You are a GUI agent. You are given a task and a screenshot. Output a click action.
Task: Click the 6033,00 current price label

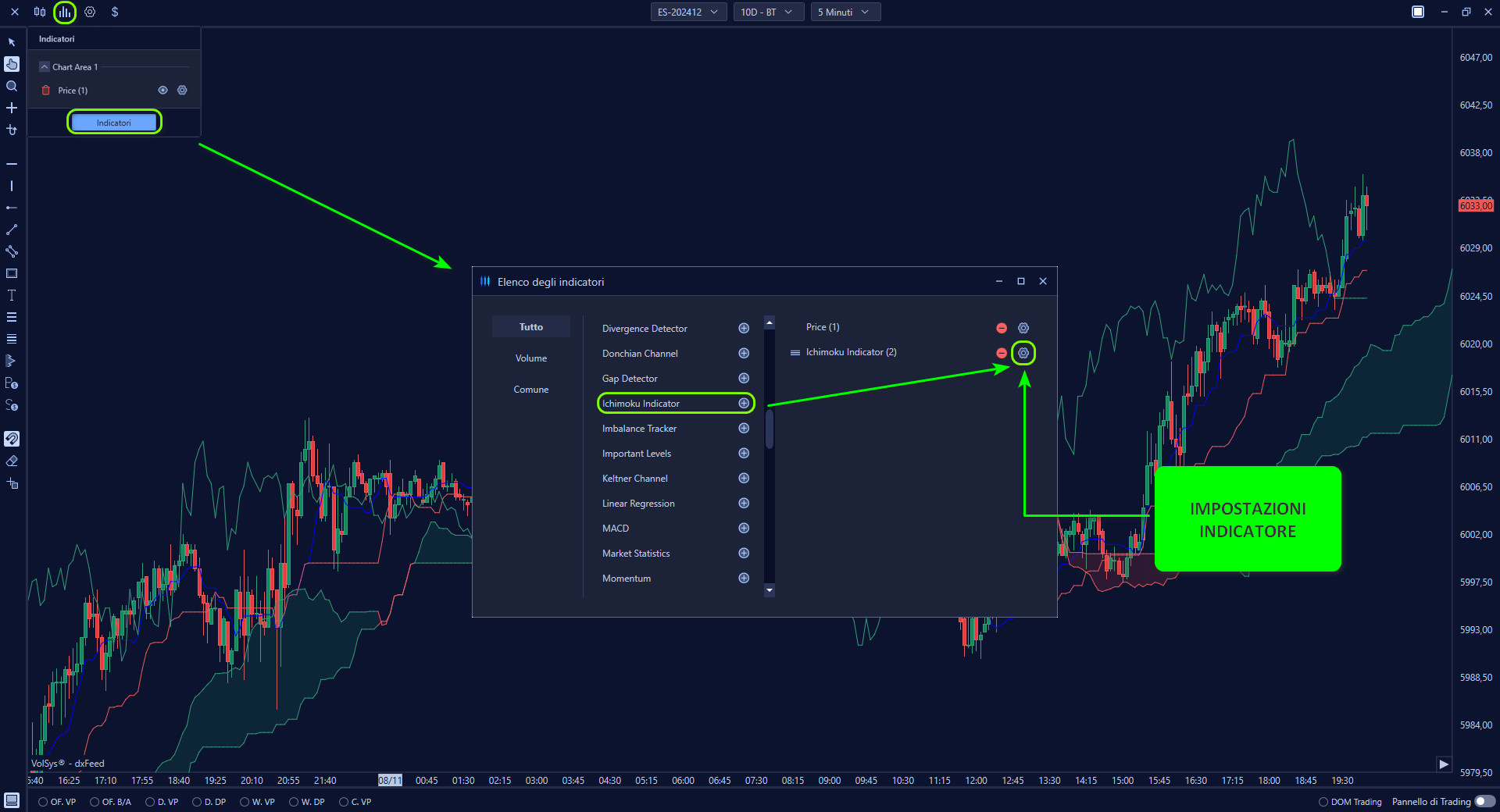[1476, 205]
